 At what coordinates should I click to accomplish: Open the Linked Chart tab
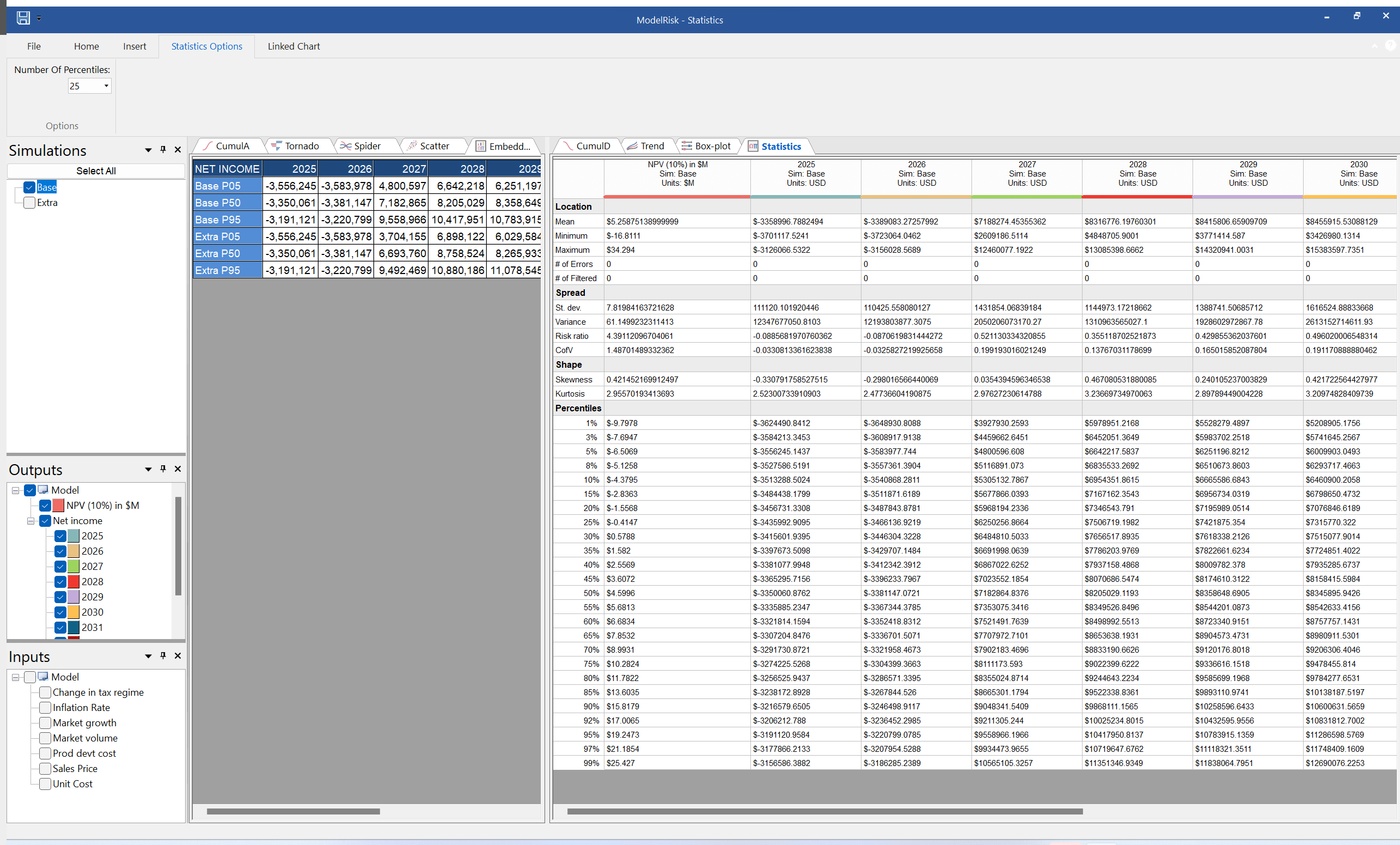[x=293, y=46]
